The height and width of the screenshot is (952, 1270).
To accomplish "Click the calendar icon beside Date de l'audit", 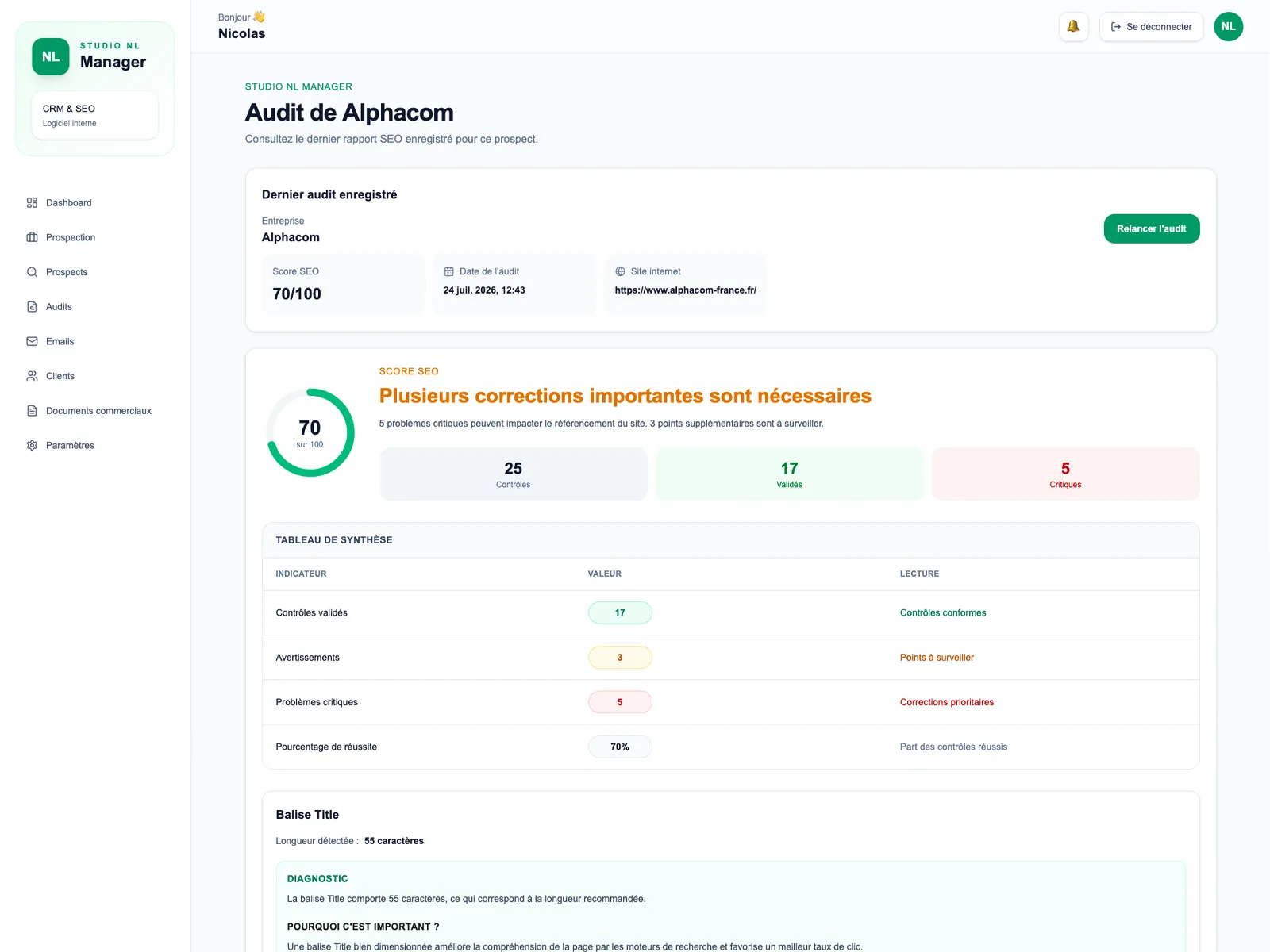I will [448, 271].
